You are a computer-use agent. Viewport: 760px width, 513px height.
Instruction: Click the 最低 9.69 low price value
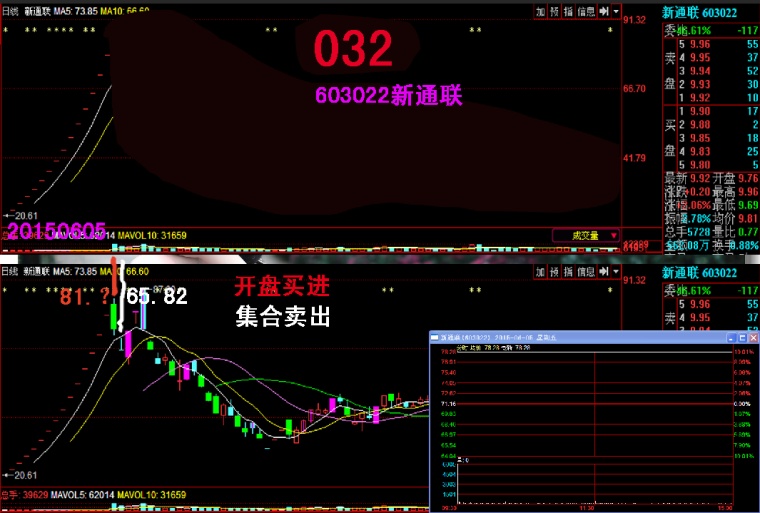748,205
